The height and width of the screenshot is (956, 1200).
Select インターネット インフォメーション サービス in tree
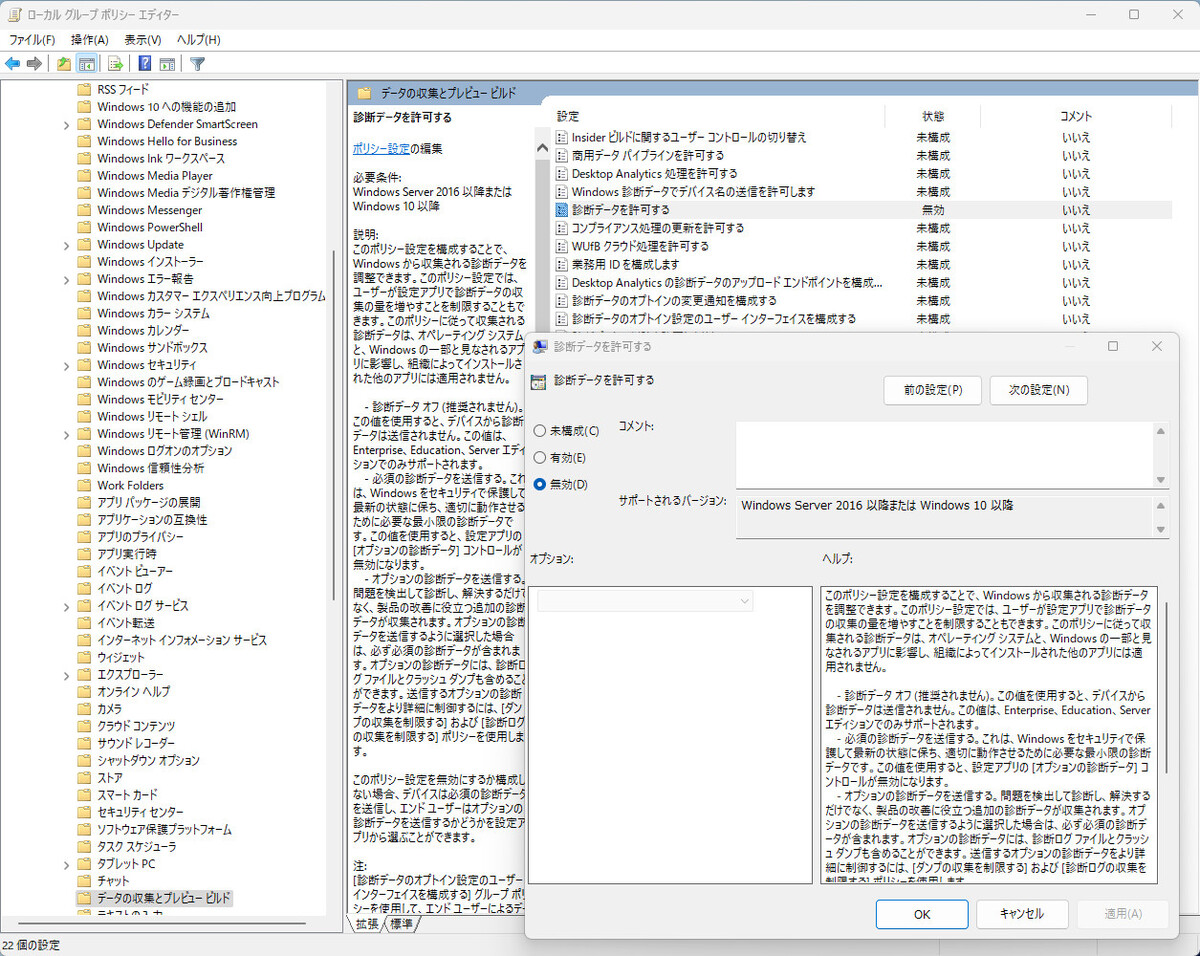tap(182, 640)
